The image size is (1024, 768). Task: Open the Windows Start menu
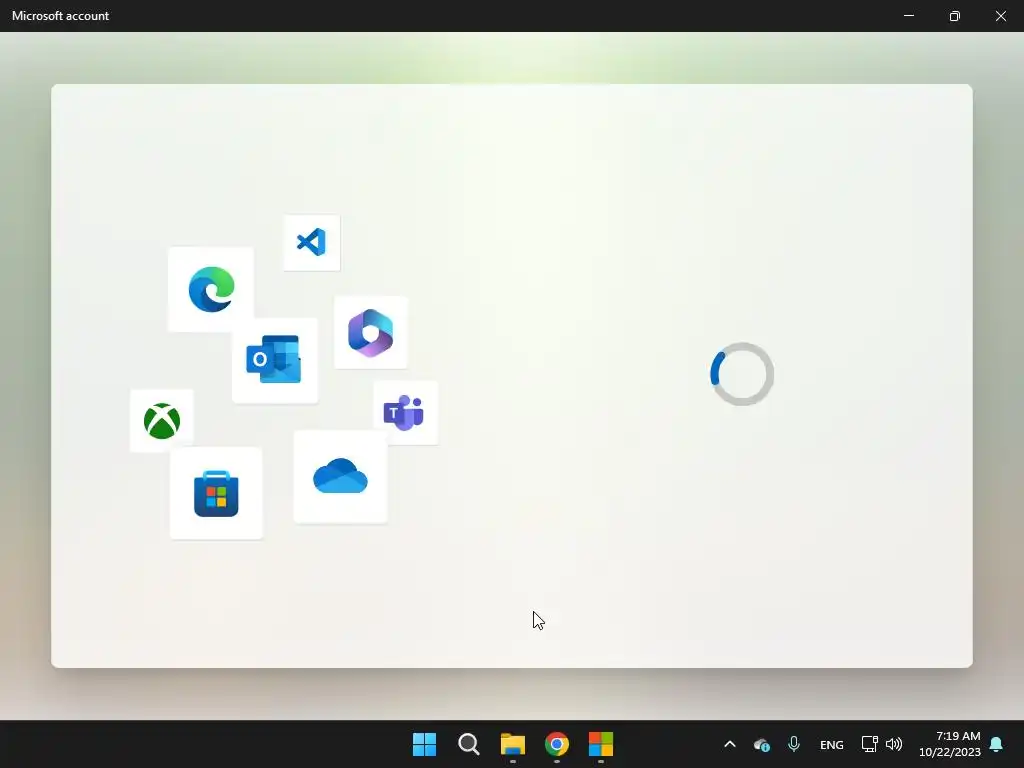coord(424,744)
